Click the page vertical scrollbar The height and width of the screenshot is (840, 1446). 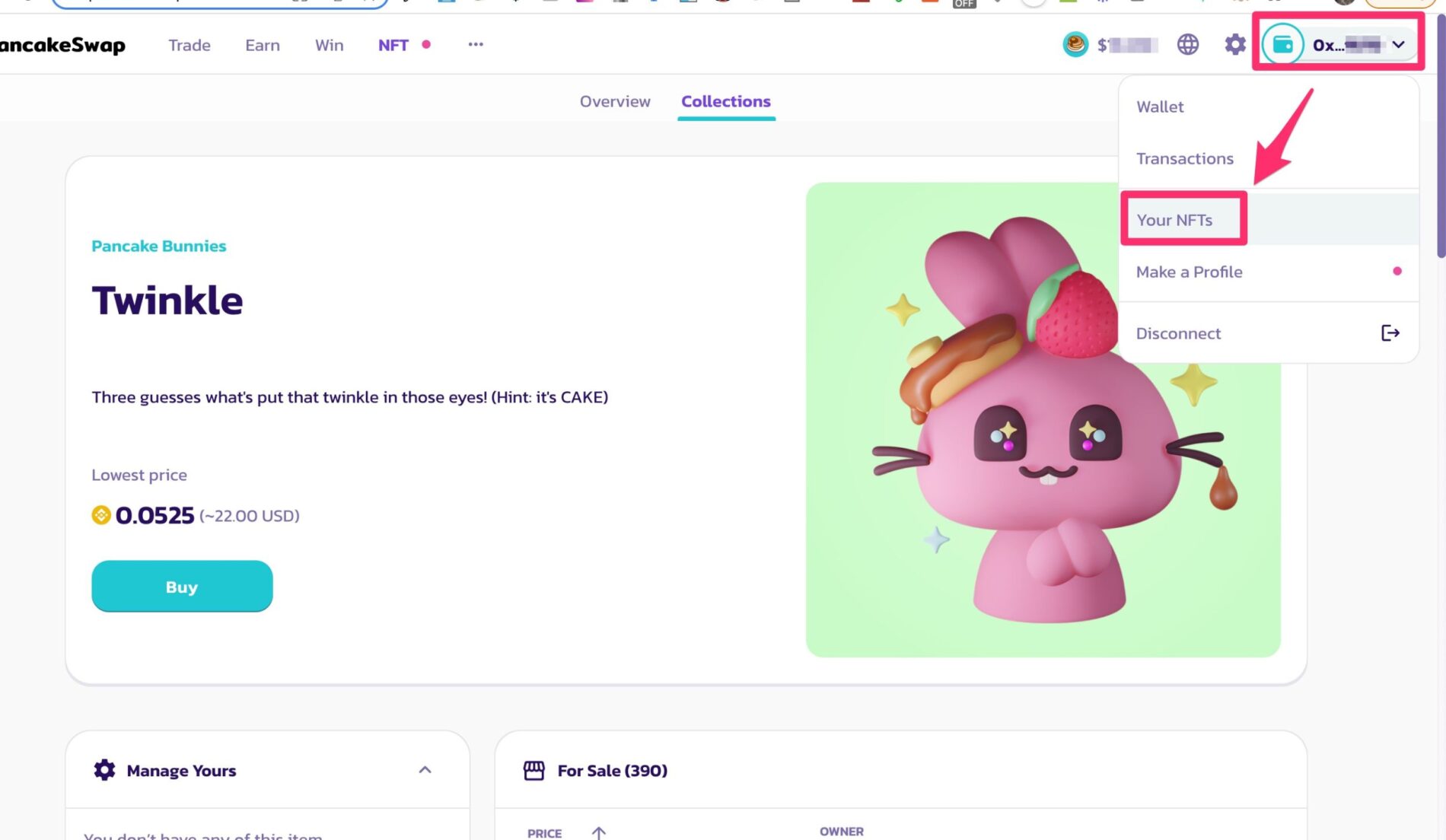(x=1440, y=137)
